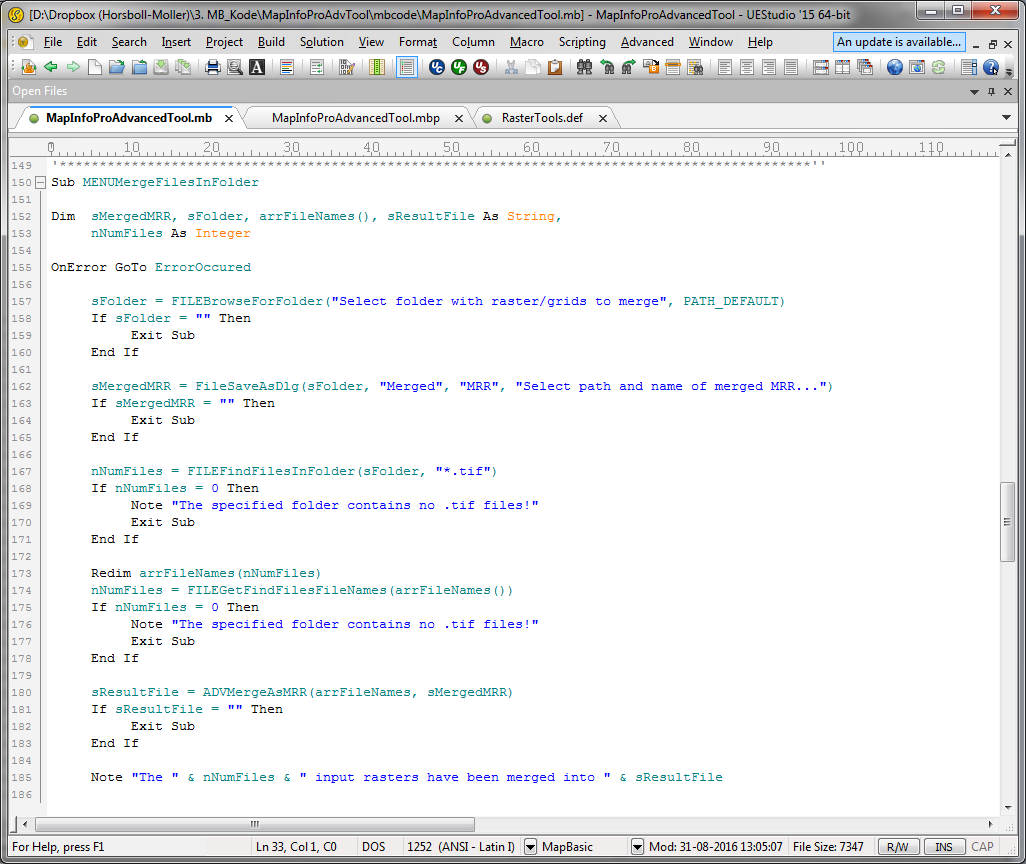Open the Advanced menu
The height and width of the screenshot is (864, 1026).
pyautogui.click(x=647, y=42)
